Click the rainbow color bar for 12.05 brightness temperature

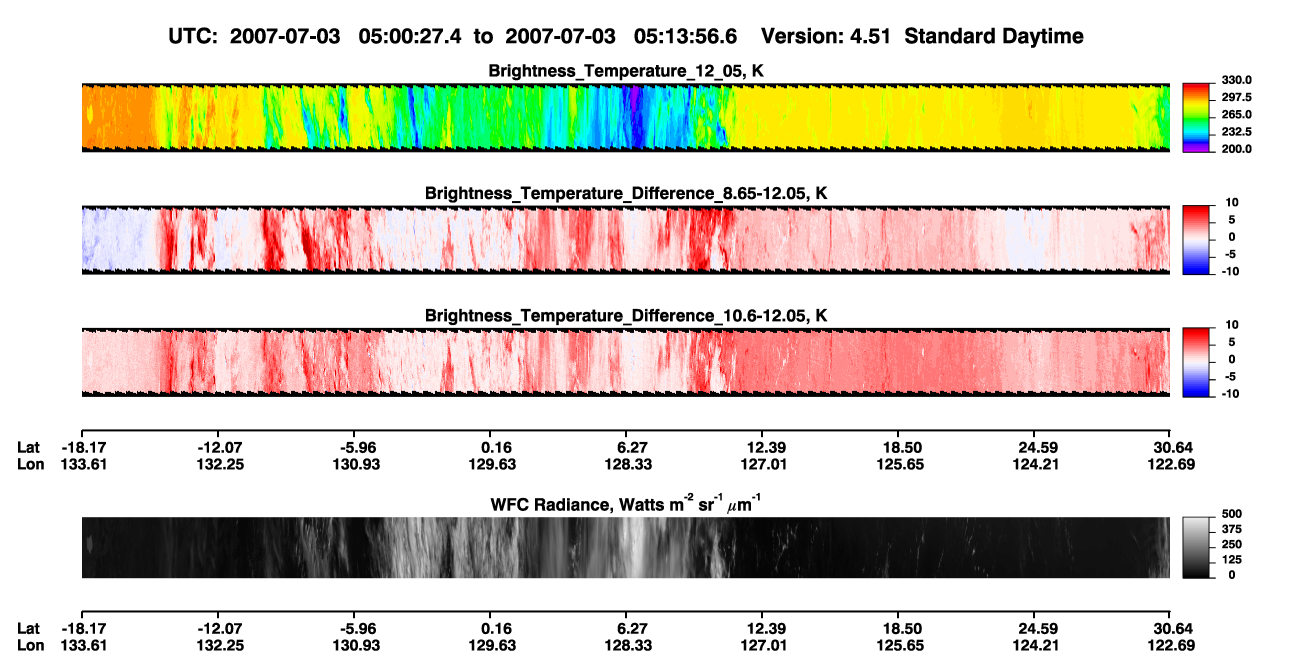[x=1196, y=118]
